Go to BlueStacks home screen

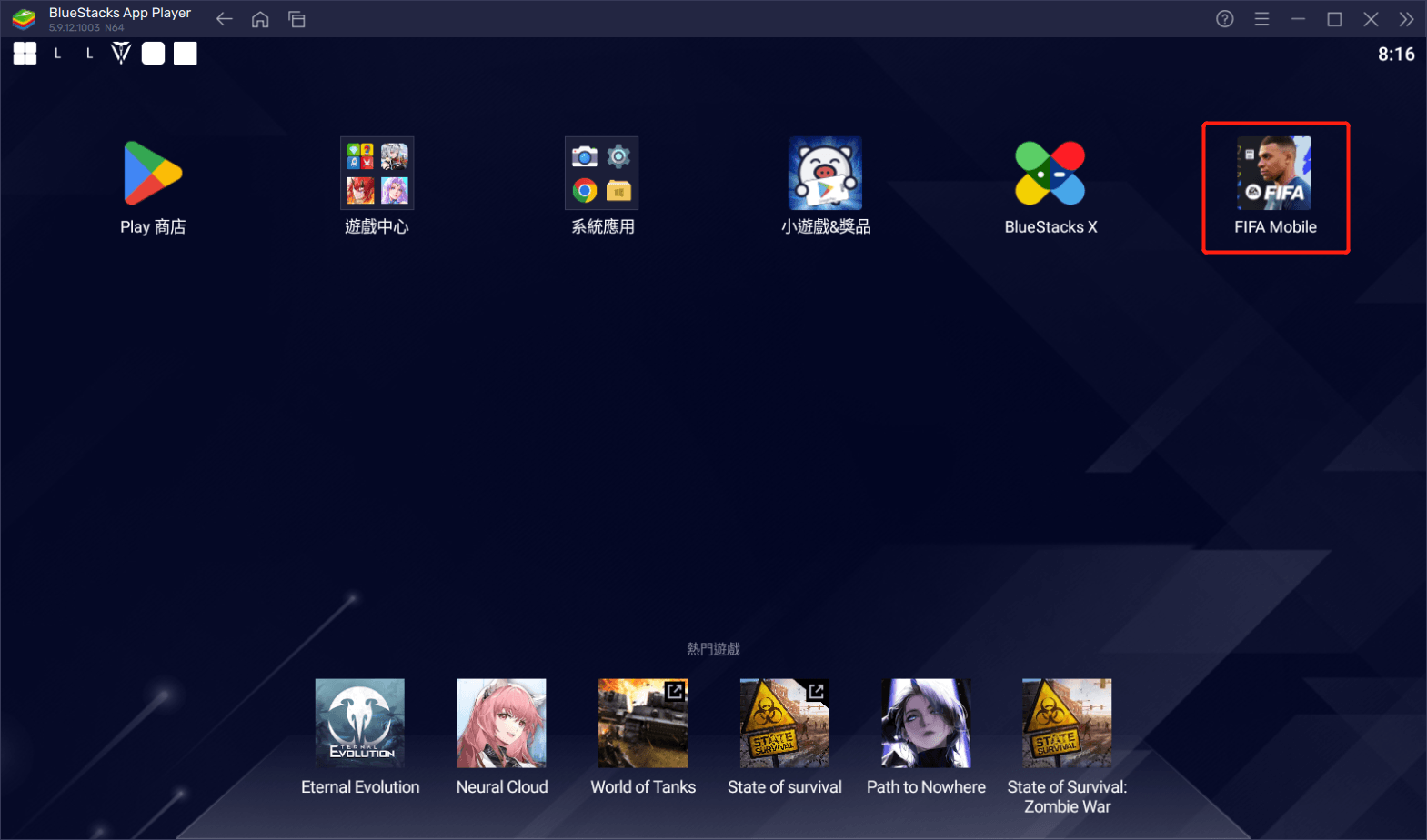(x=260, y=19)
